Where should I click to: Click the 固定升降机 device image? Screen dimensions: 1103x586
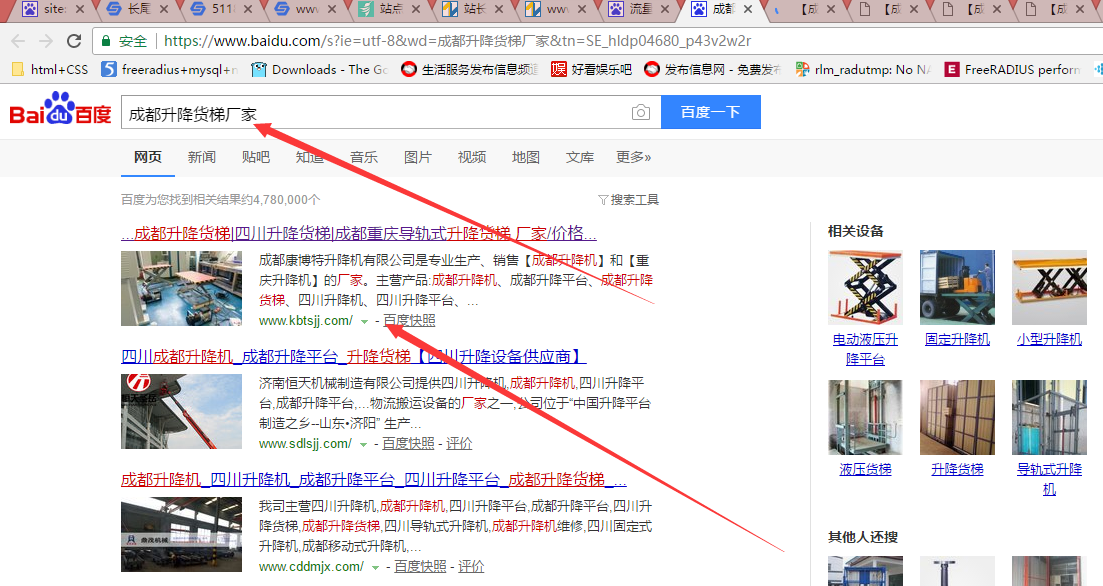(x=957, y=287)
